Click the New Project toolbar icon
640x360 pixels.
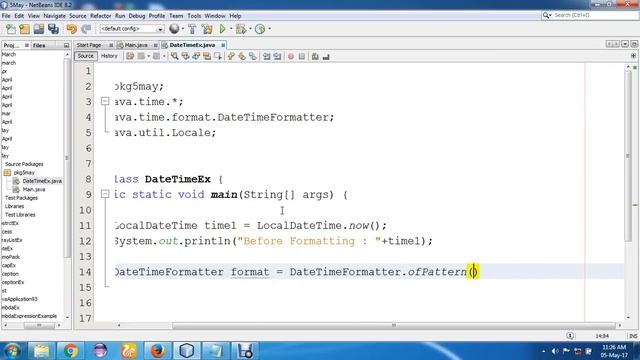pyautogui.click(x=24, y=29)
